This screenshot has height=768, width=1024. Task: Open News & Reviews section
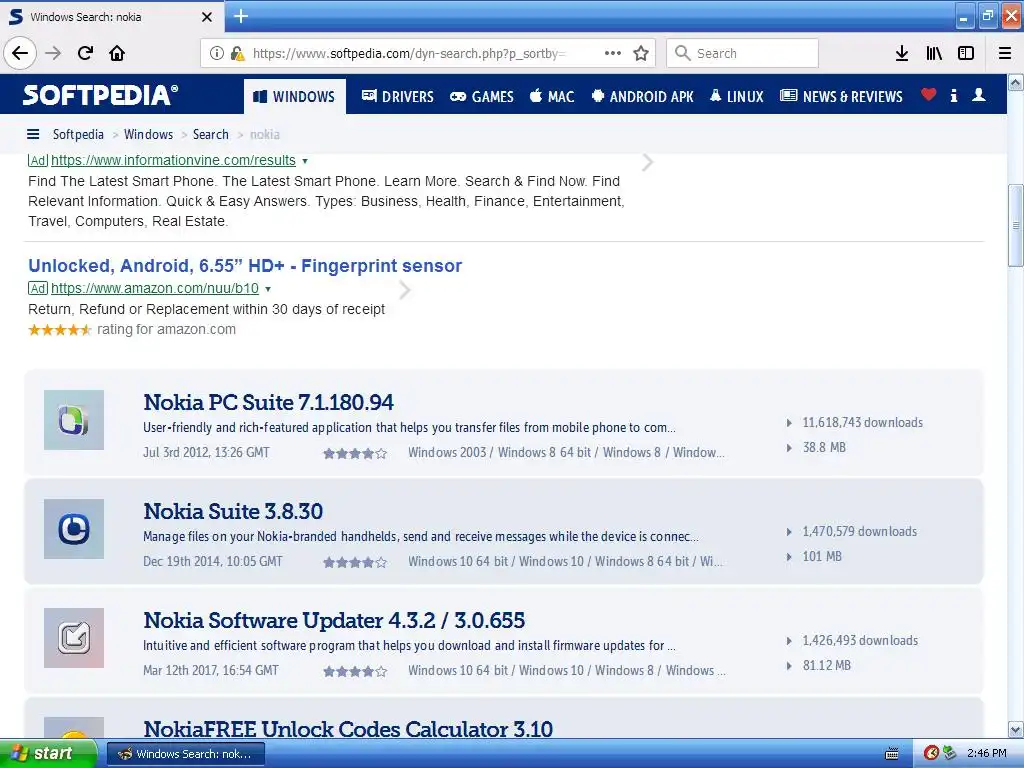tap(841, 97)
